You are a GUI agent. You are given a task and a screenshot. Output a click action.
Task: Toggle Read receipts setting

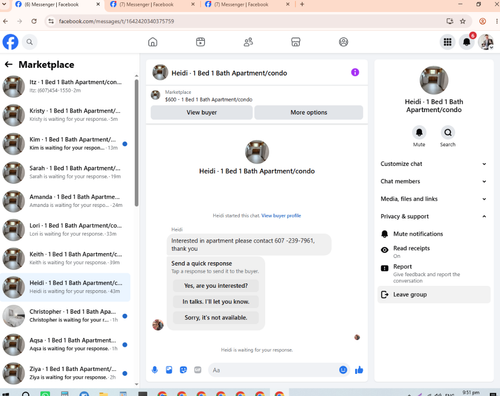[434, 252]
